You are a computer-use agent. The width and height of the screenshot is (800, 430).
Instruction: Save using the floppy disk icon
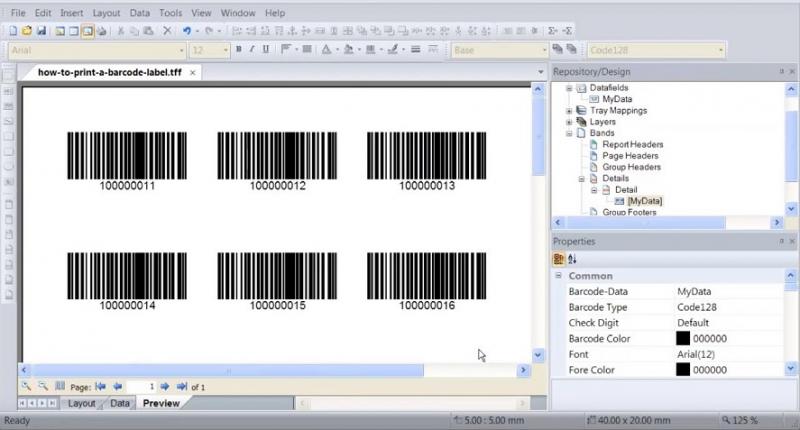[x=41, y=31]
